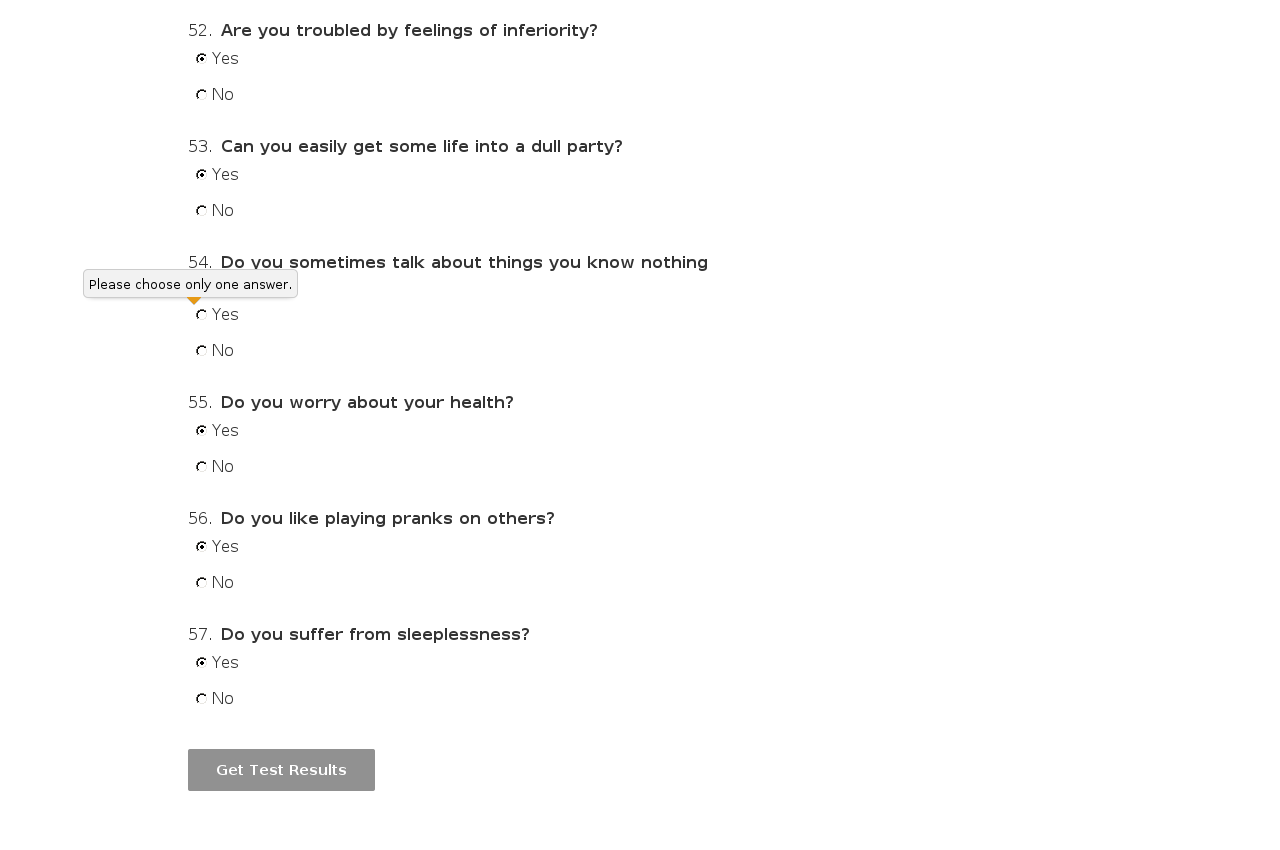The width and height of the screenshot is (1280, 850).
Task: Click question 56 text about playing pranks
Action: pos(387,519)
